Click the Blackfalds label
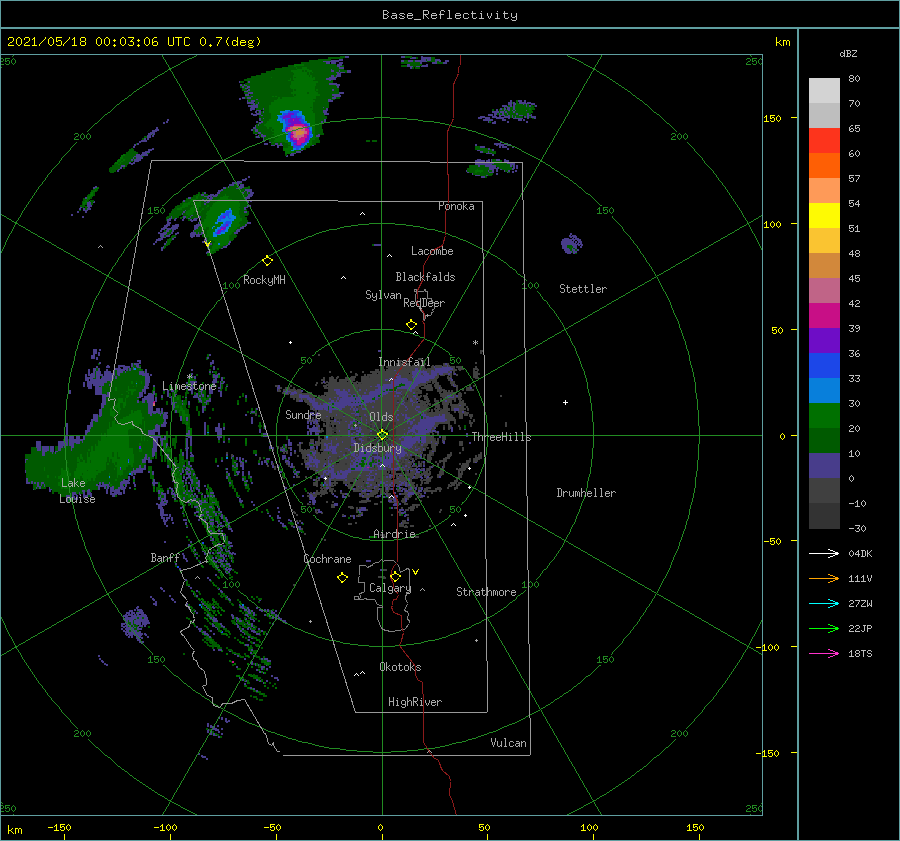This screenshot has width=900, height=841. (425, 277)
